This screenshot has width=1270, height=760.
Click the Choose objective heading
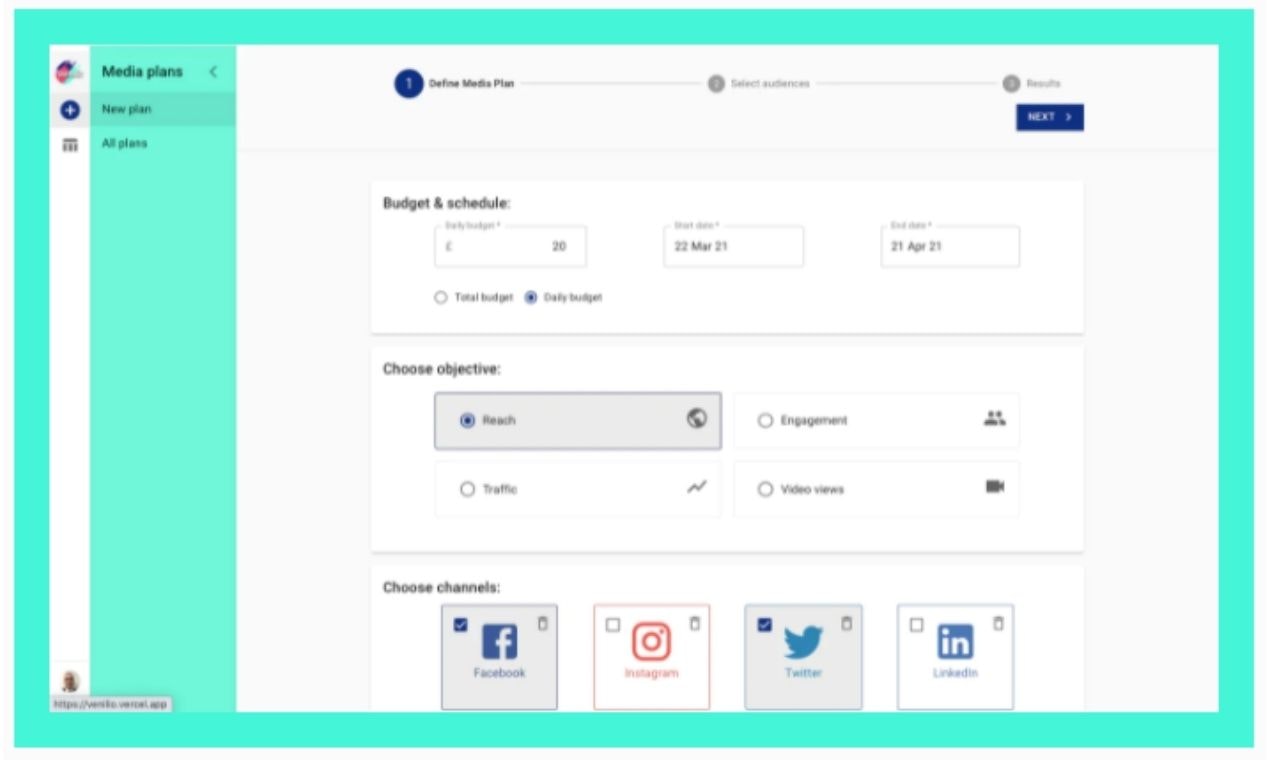442,369
